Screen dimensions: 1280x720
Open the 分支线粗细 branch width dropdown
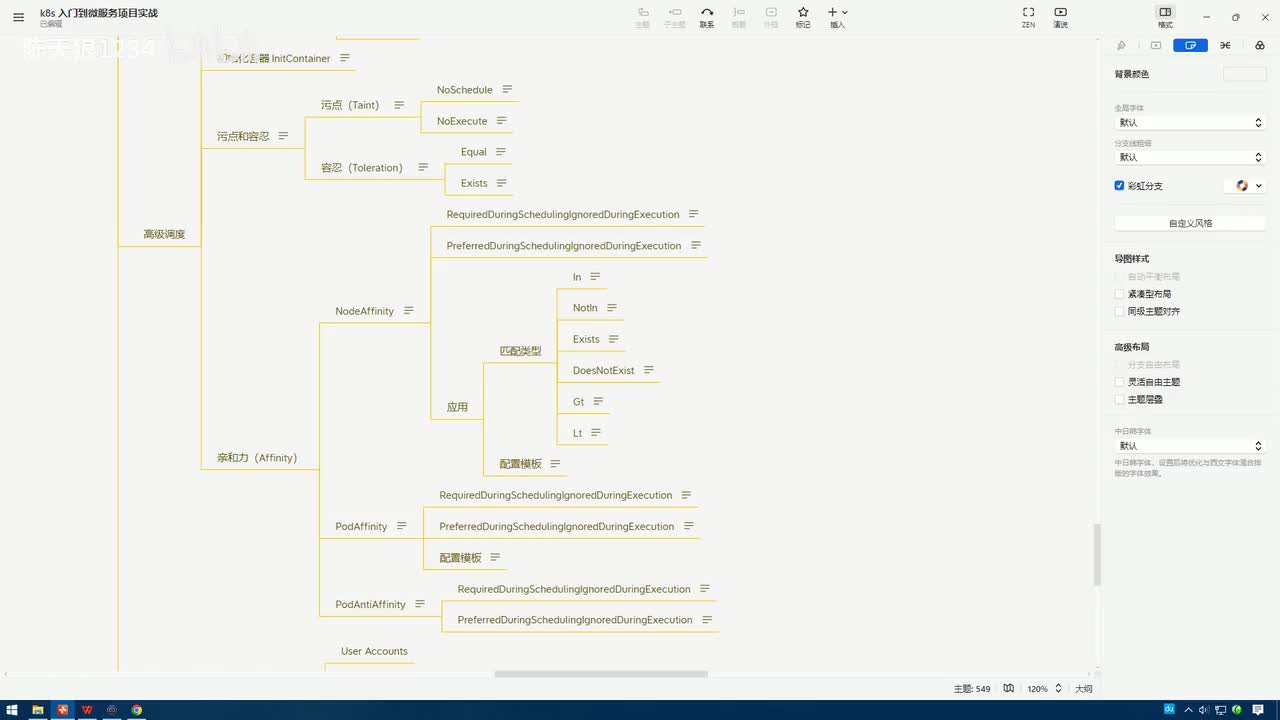coord(1190,157)
